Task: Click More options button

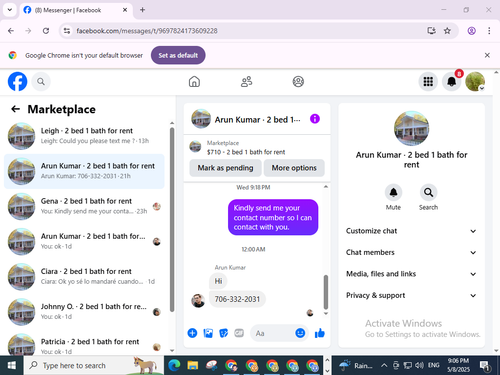Action: click(x=294, y=168)
